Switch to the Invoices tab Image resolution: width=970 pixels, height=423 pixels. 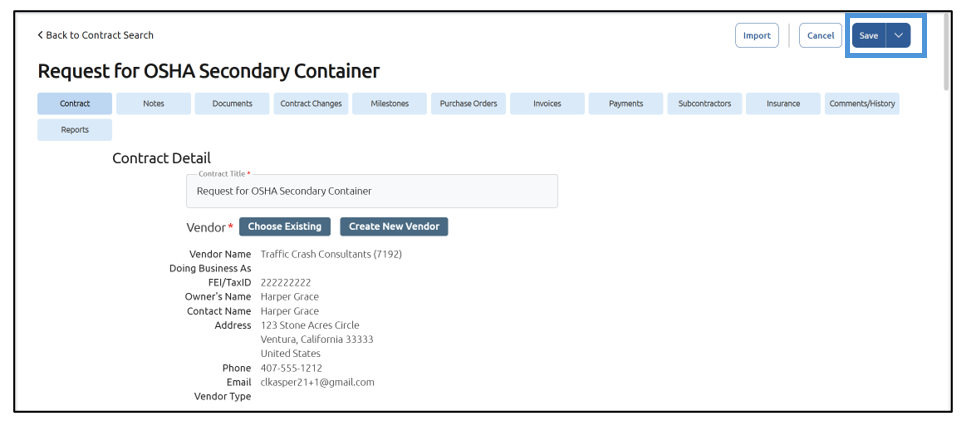coord(547,103)
